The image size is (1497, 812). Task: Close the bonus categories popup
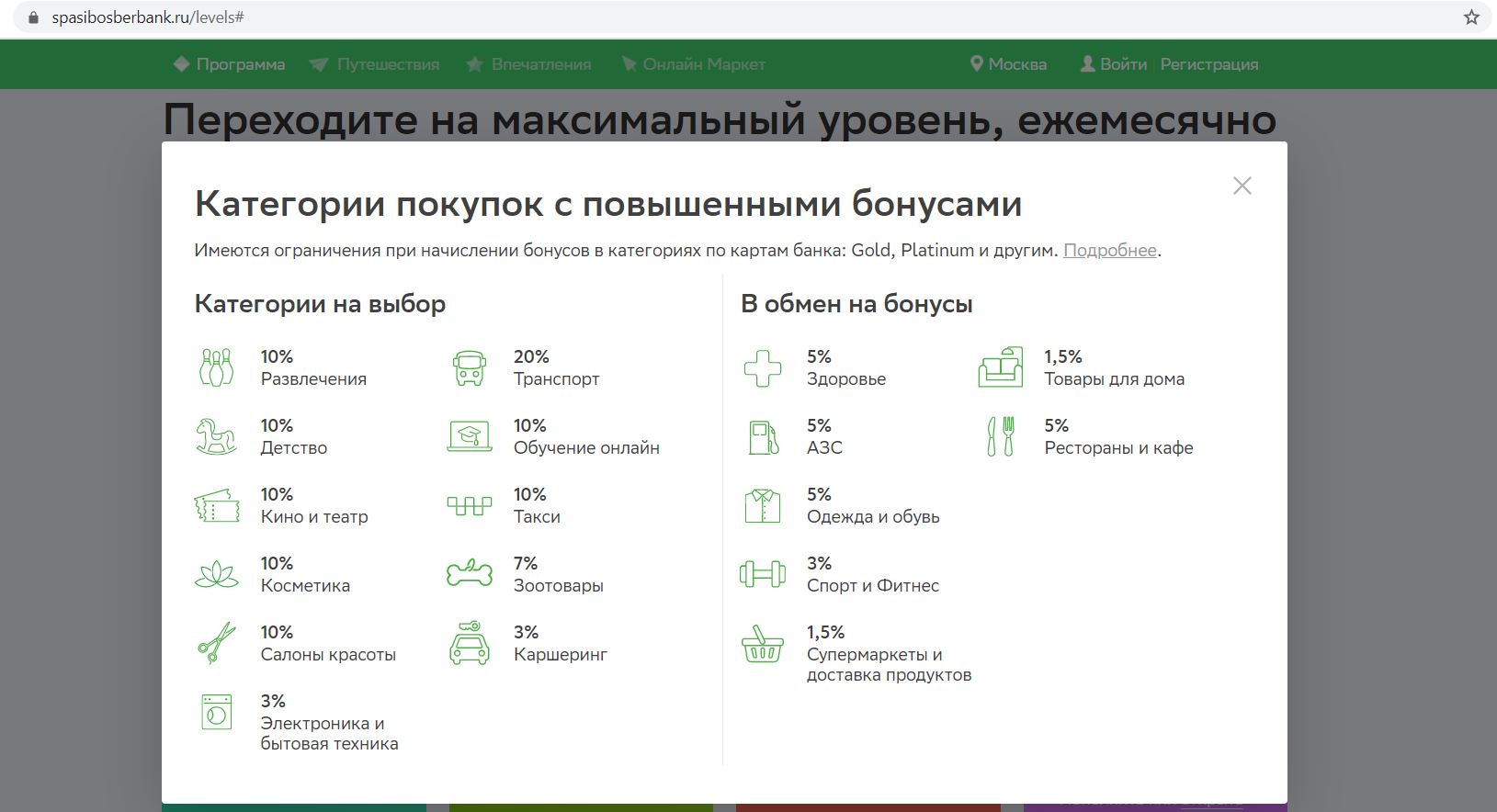click(x=1242, y=186)
